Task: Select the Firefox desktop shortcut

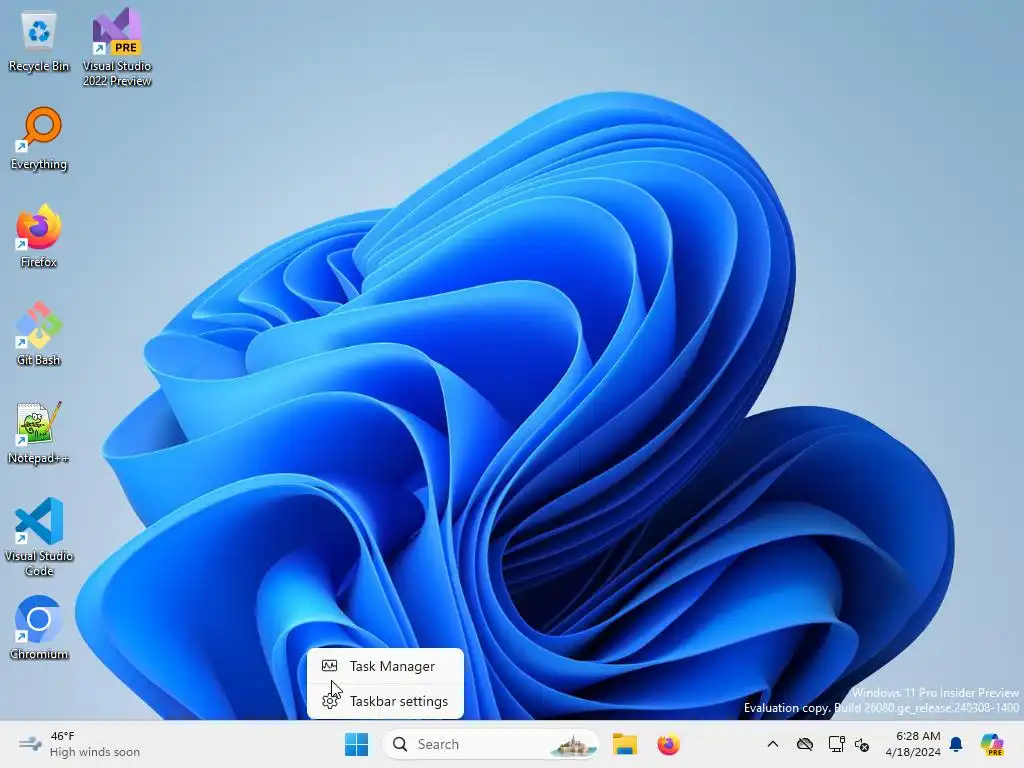Action: [39, 236]
